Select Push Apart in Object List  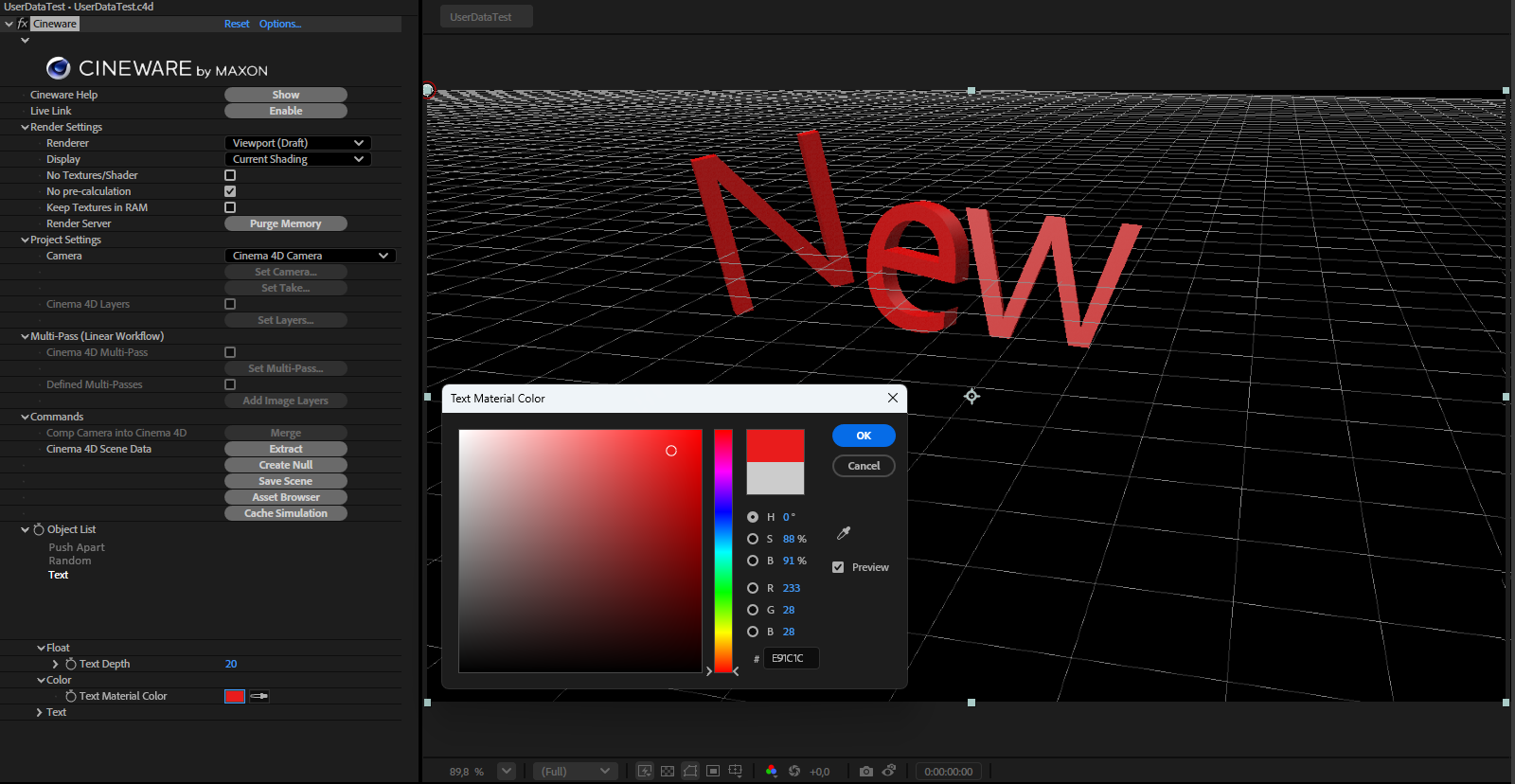[77, 547]
